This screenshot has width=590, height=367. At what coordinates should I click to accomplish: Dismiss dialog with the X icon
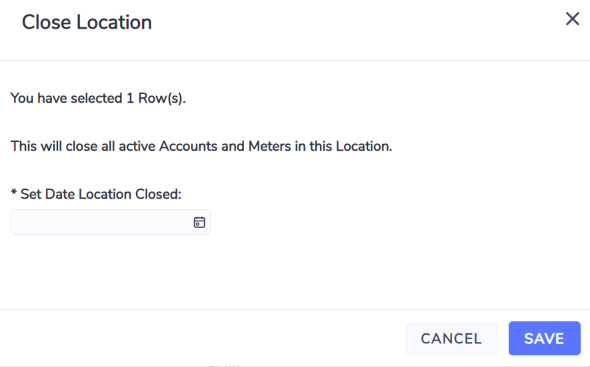(x=572, y=18)
